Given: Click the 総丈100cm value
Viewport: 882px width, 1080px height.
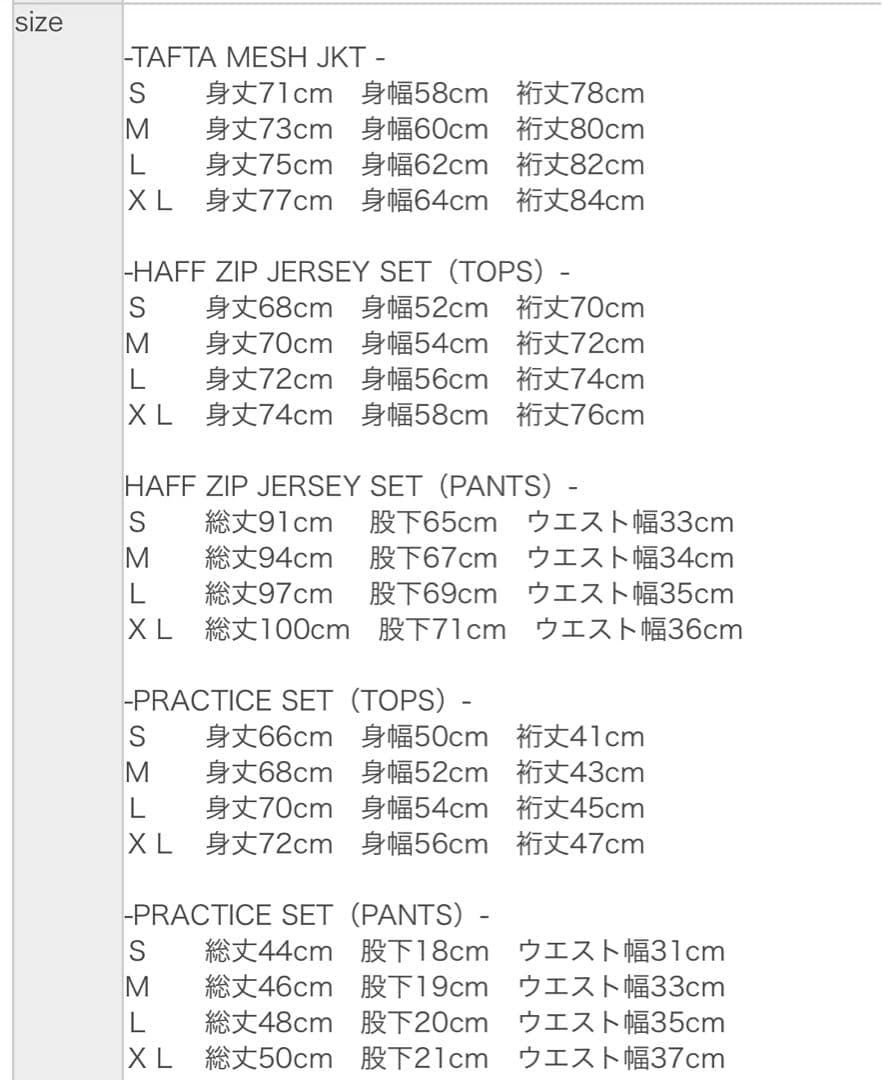Looking at the screenshot, I should pyautogui.click(x=277, y=630).
